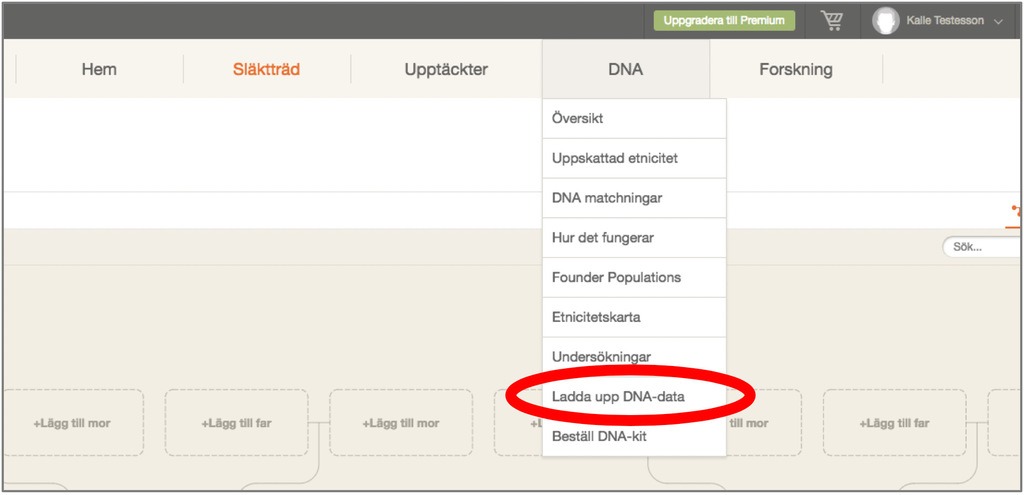Open the Upptäckter menu

[446, 69]
